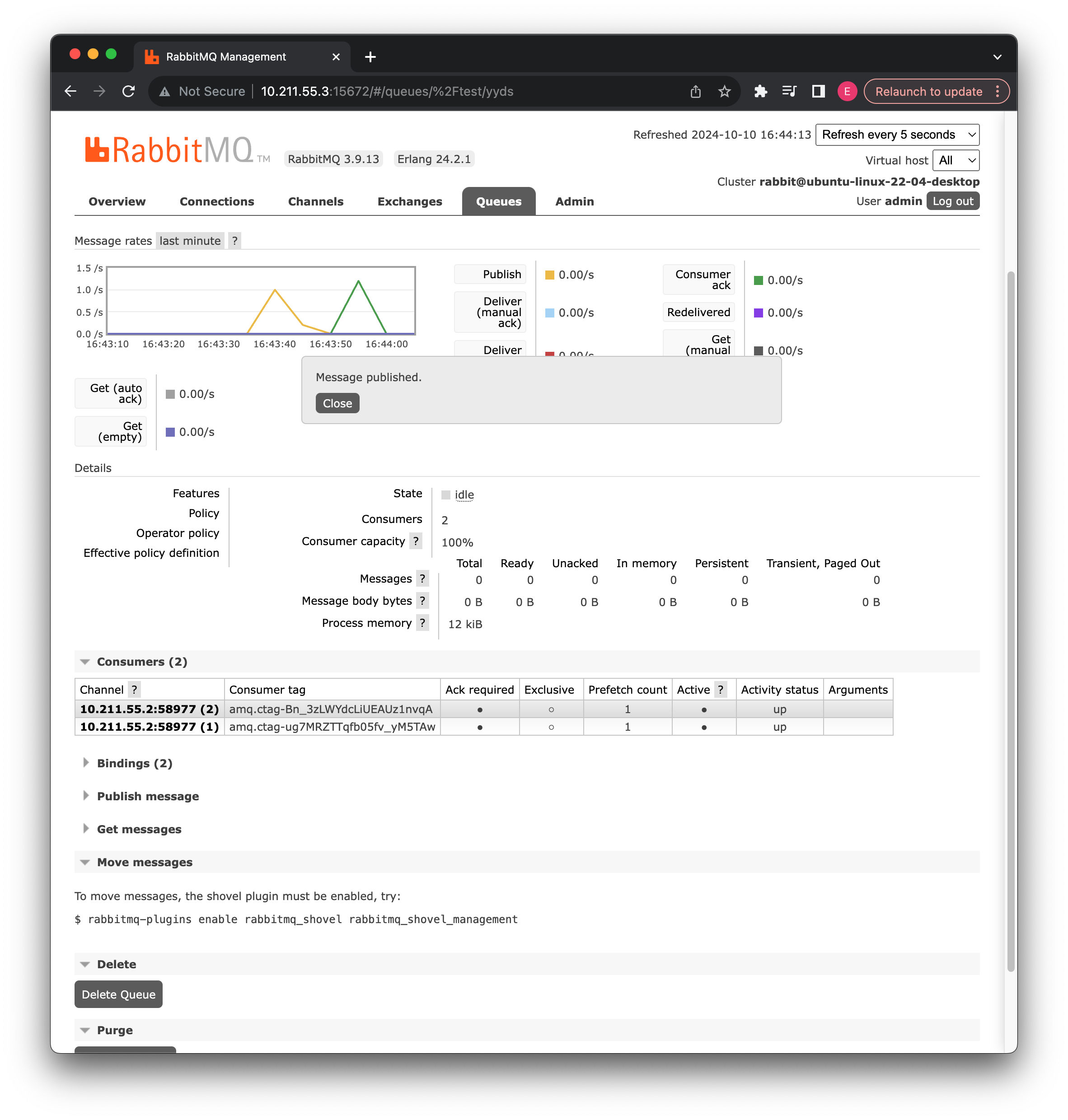Open the Refresh every 5 seconds dropdown
Screen dimensions: 1068x1120
click(897, 135)
